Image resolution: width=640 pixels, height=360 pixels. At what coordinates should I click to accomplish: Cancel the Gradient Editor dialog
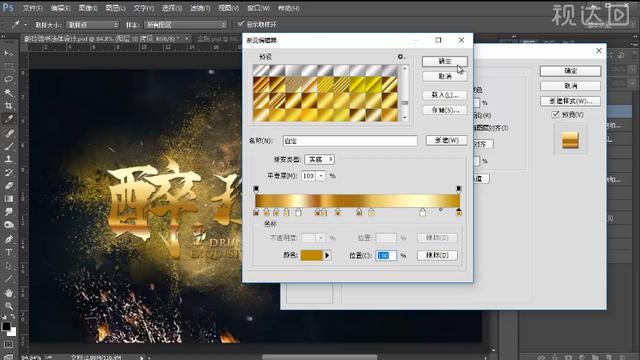click(444, 76)
